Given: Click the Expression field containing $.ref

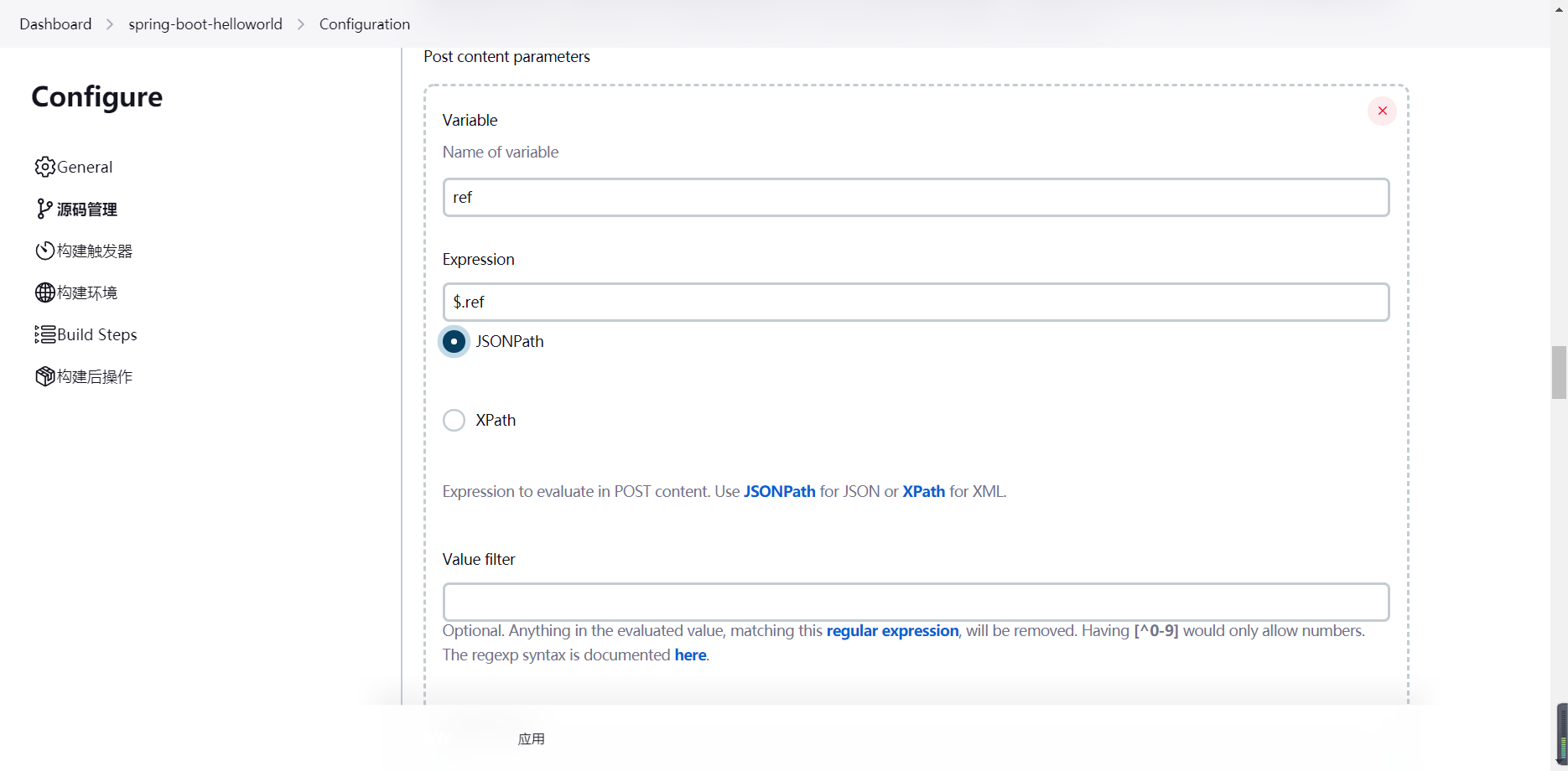Looking at the screenshot, I should [916, 302].
